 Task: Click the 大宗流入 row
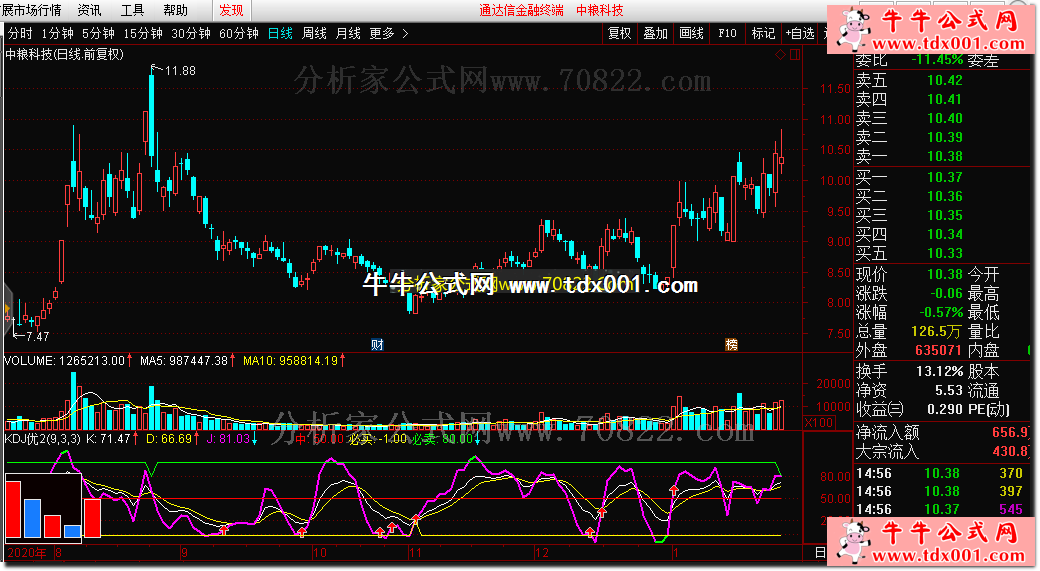(943, 452)
